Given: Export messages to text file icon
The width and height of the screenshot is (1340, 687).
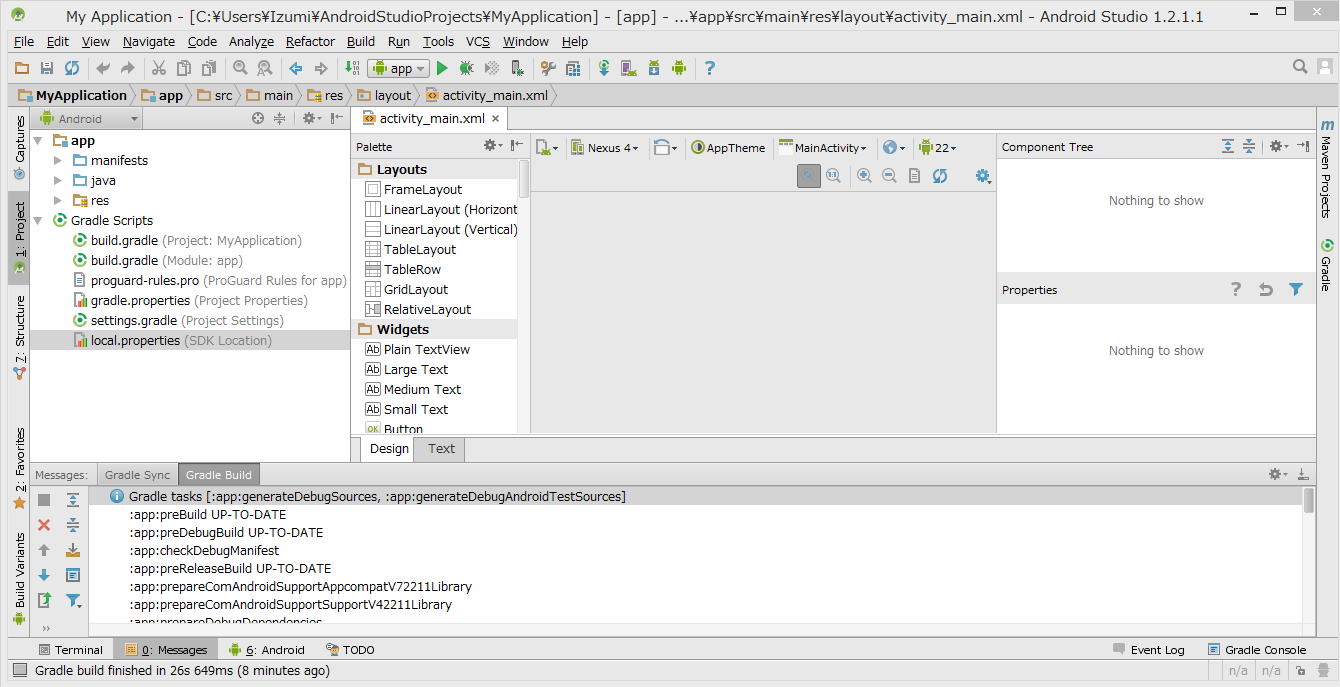Looking at the screenshot, I should pos(44,600).
